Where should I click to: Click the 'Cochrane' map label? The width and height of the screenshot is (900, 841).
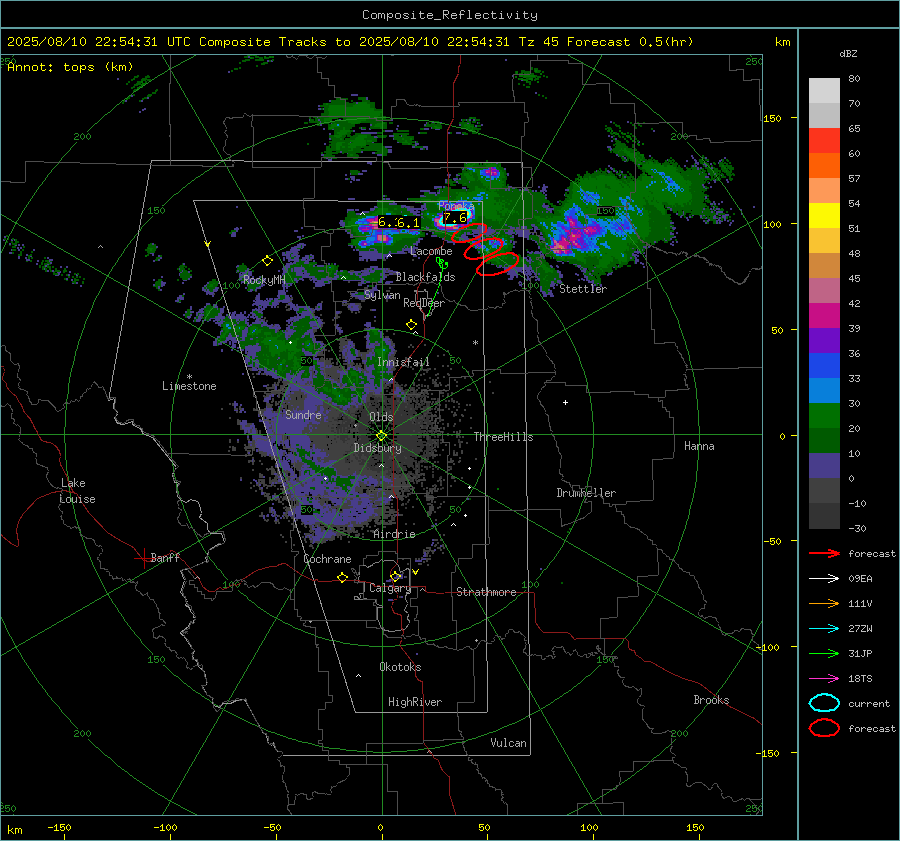pos(327,559)
